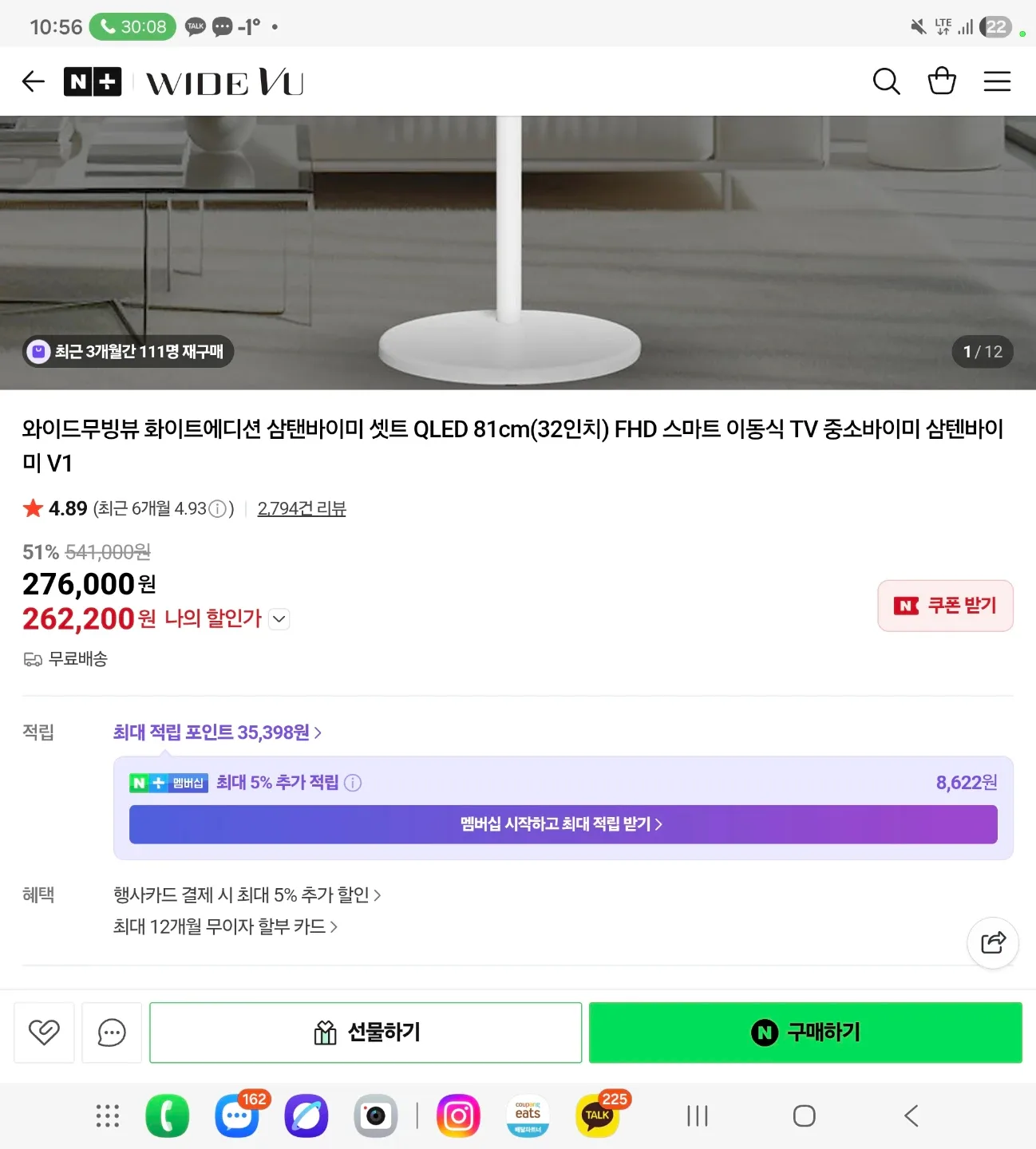Open Instagram from the dock
This screenshot has height=1149, width=1036.
(458, 1115)
